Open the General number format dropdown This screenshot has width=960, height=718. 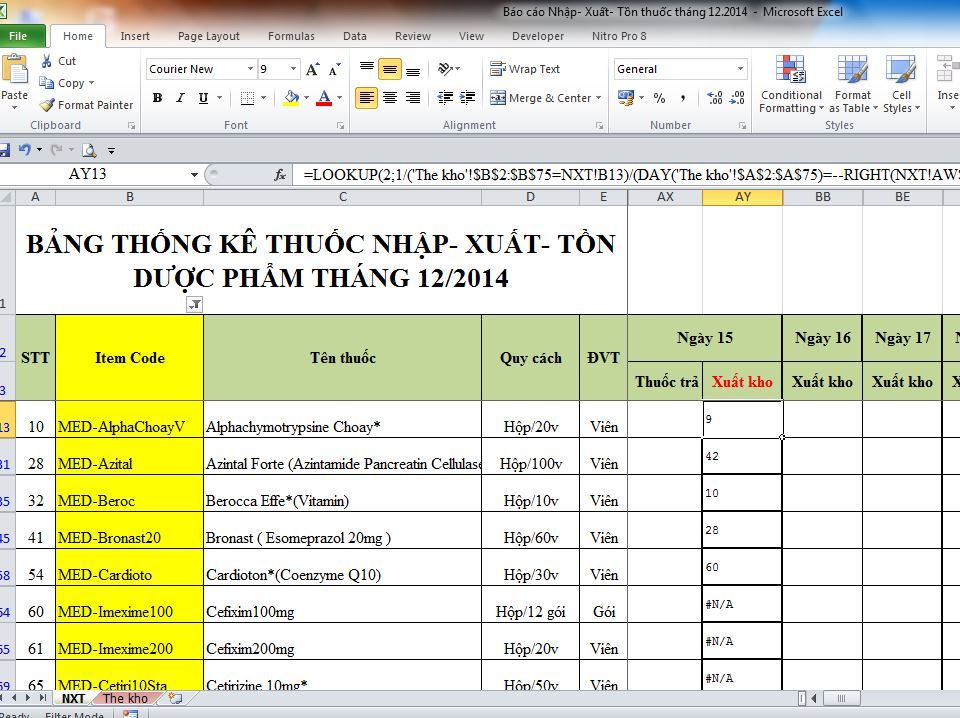click(x=740, y=69)
